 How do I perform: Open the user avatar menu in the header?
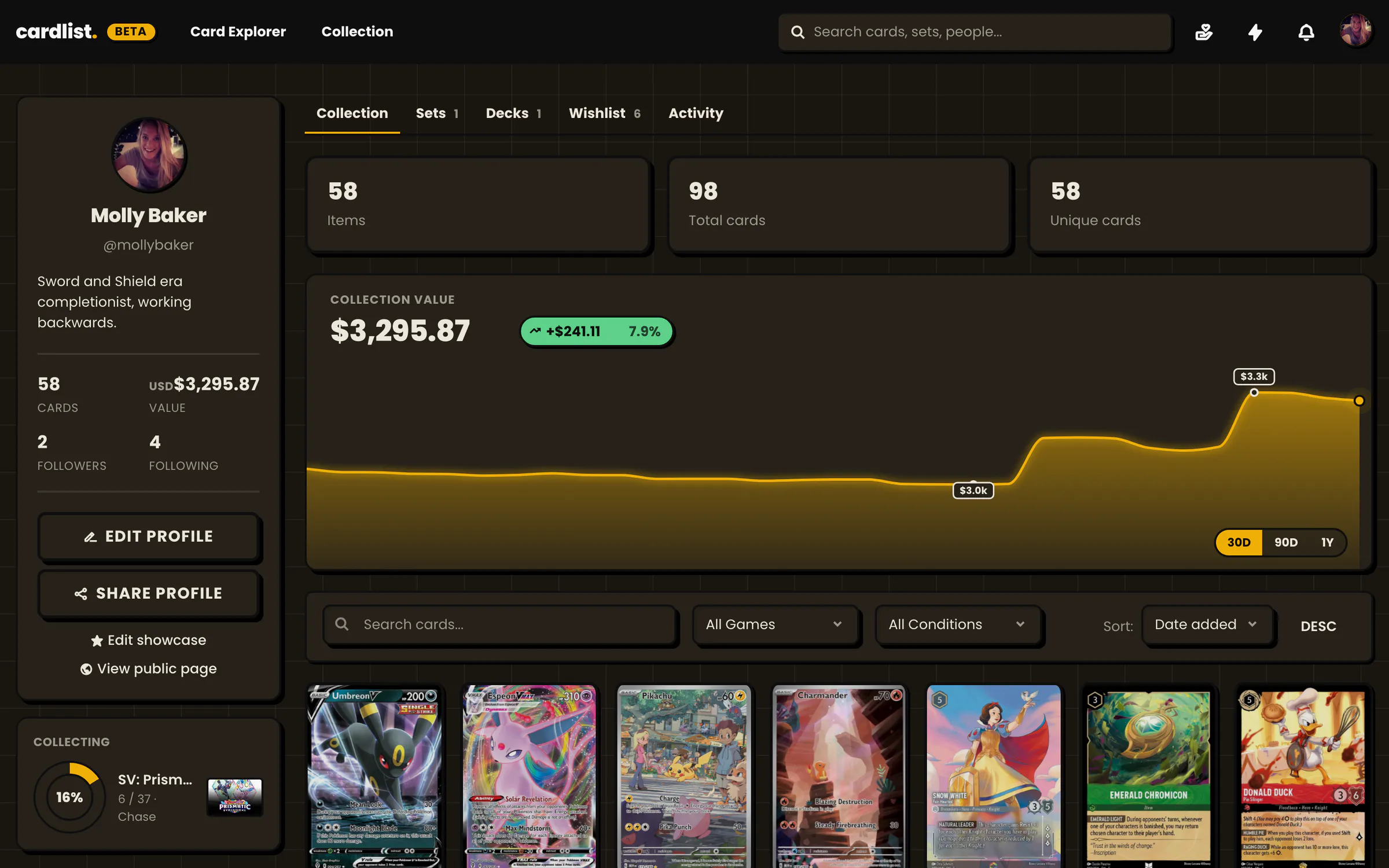(x=1355, y=31)
